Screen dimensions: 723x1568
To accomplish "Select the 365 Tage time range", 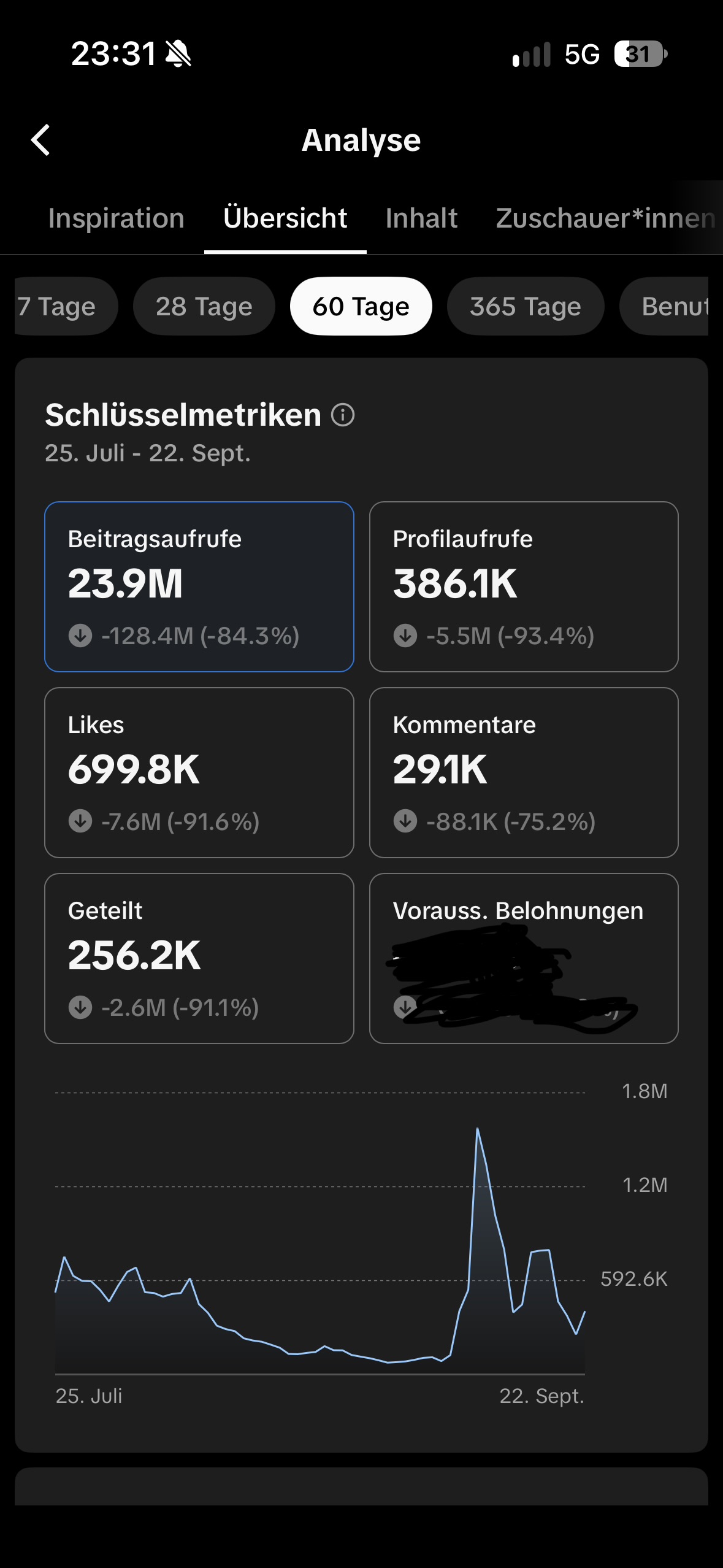I will (526, 306).
